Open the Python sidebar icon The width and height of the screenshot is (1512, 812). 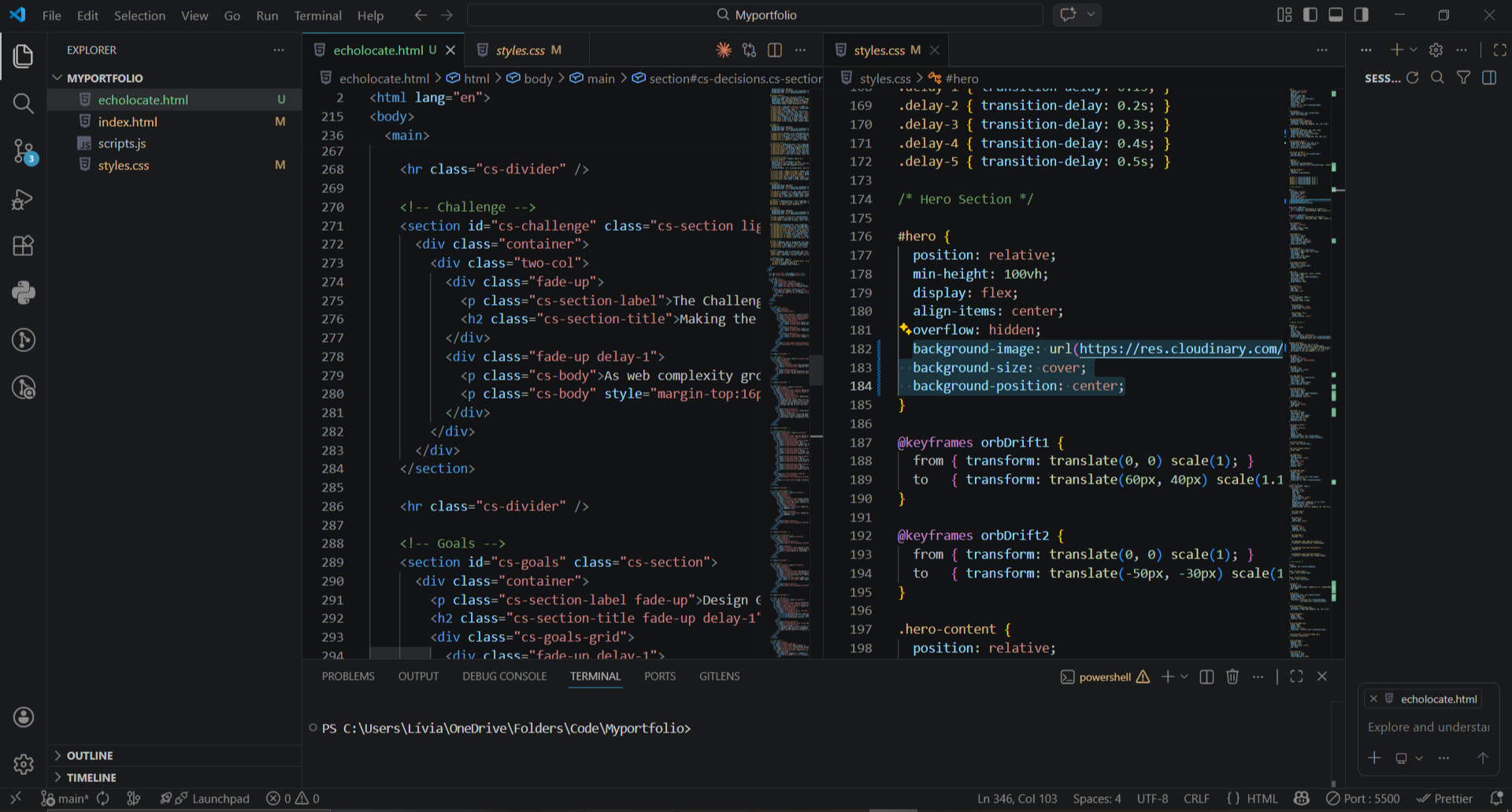coord(23,293)
